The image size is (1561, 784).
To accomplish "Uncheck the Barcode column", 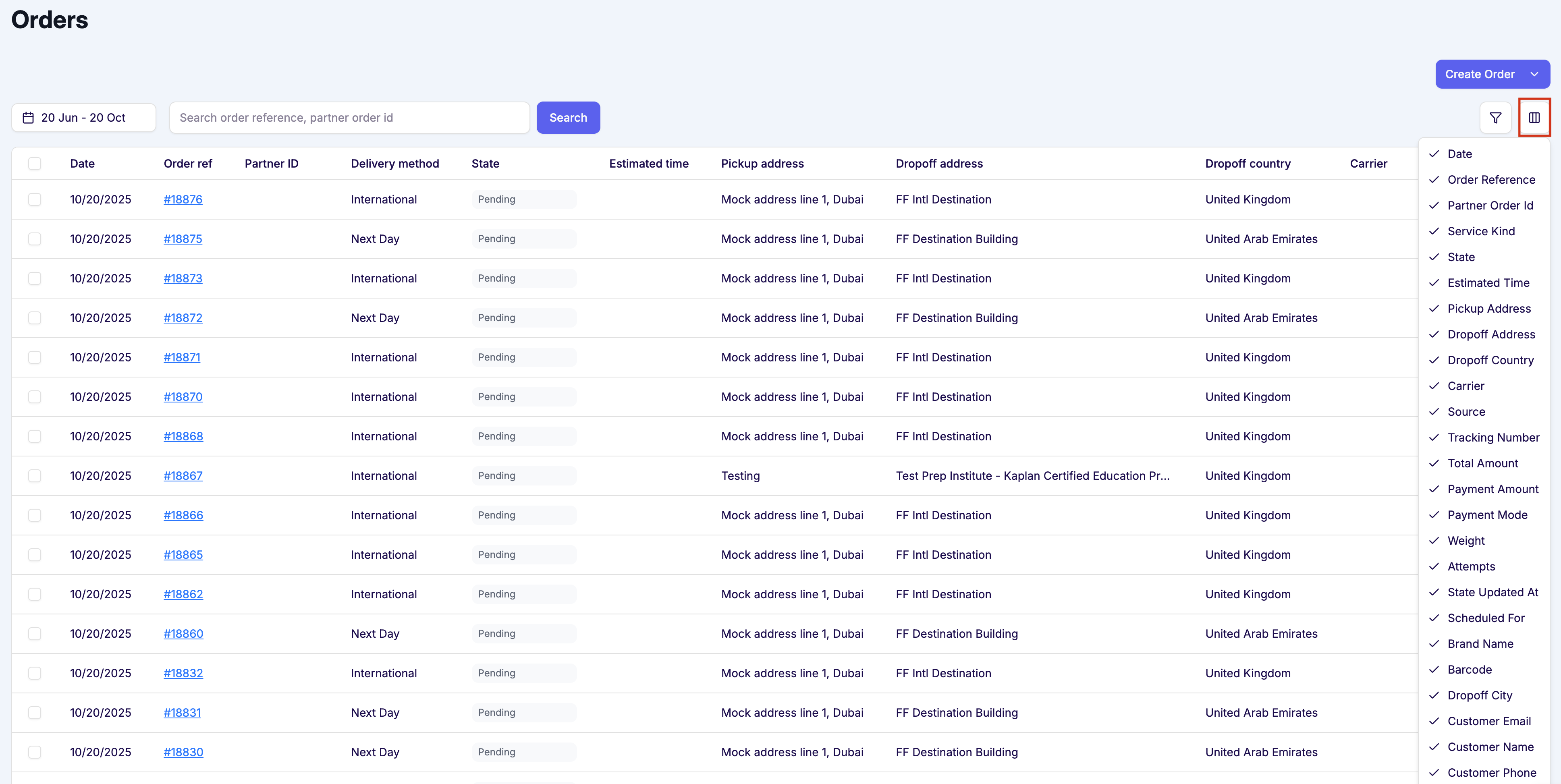I will (1468, 669).
